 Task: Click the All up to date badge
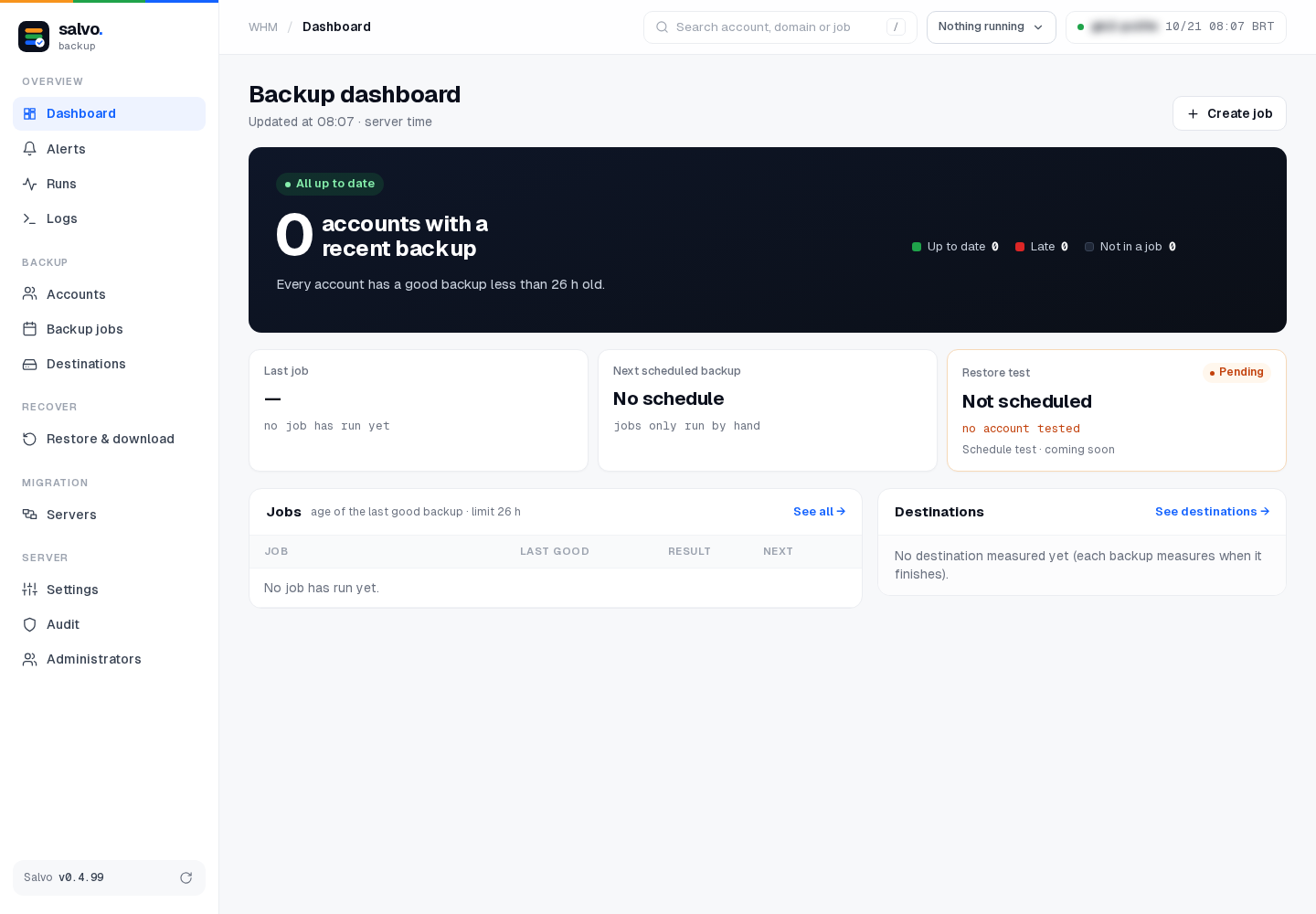(x=329, y=184)
